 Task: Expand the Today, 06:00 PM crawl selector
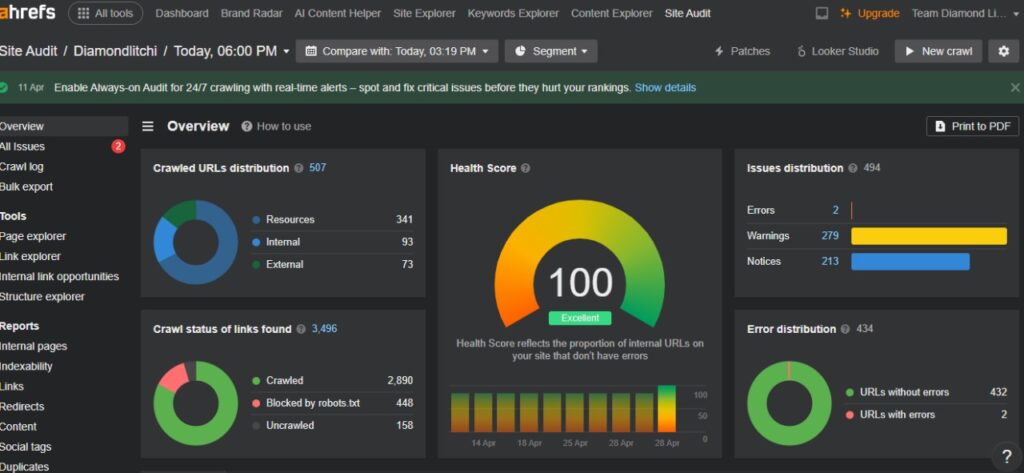point(232,51)
